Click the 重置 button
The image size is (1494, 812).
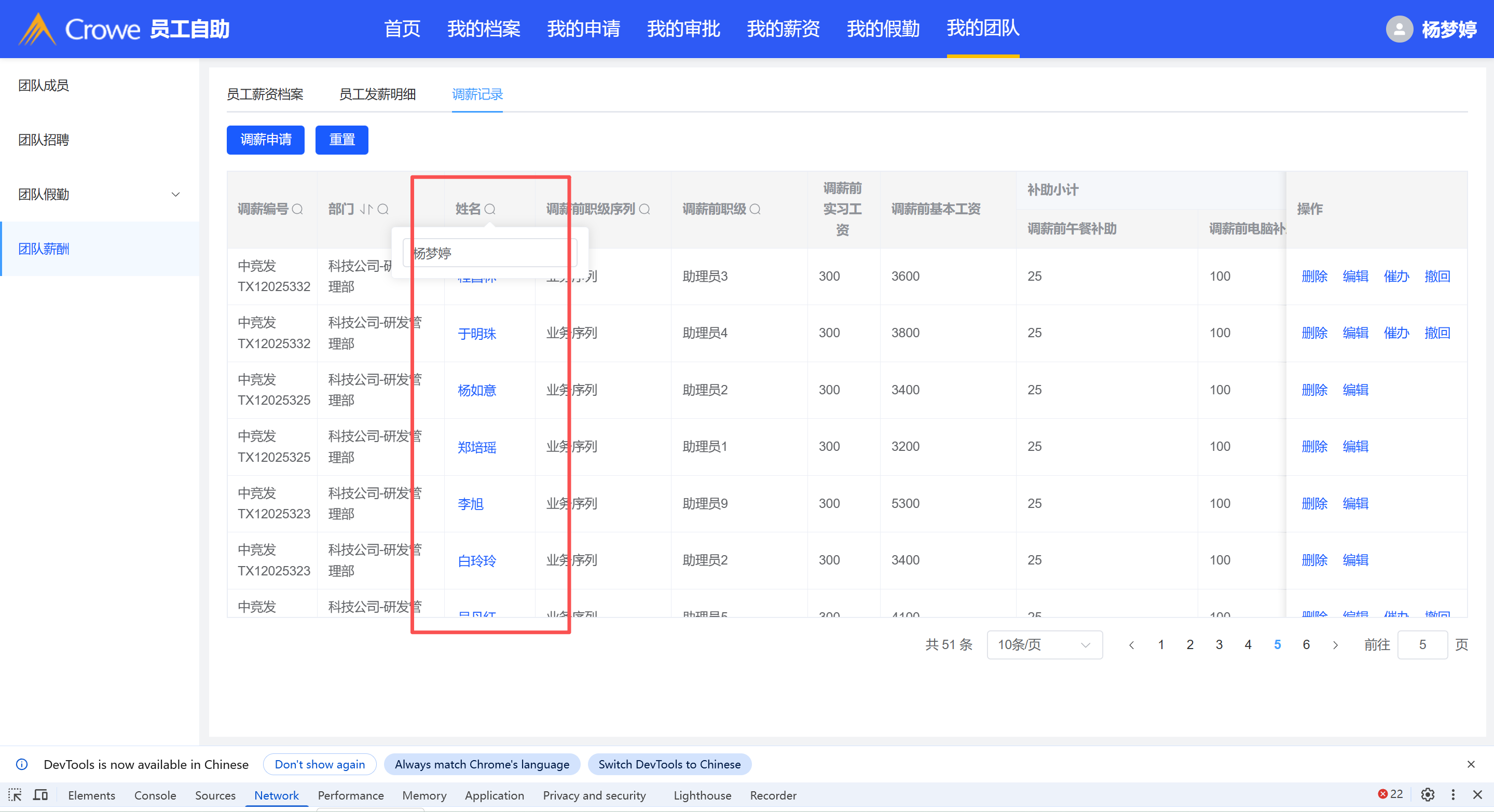(x=341, y=140)
